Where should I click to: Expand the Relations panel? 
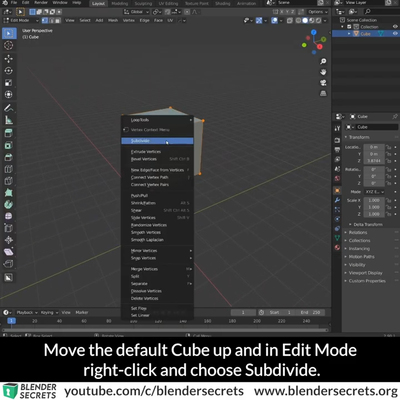tap(357, 232)
